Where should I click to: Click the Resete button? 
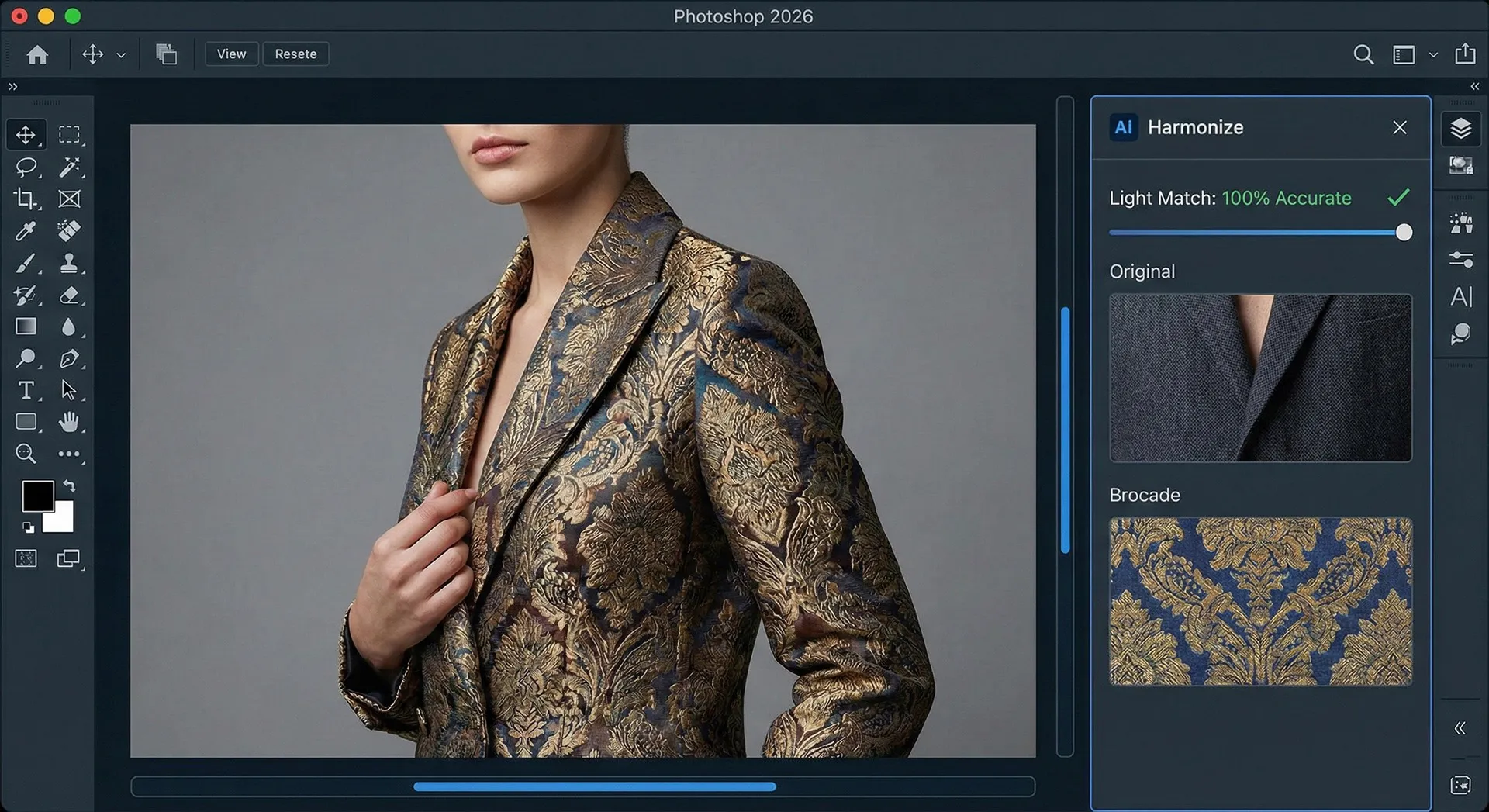(x=295, y=54)
